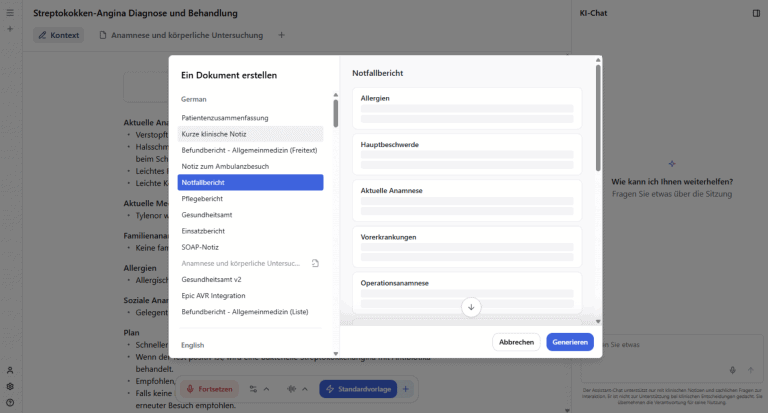Open settings gear in left sidebar
This screenshot has width=768, height=413.
[x=10, y=386]
